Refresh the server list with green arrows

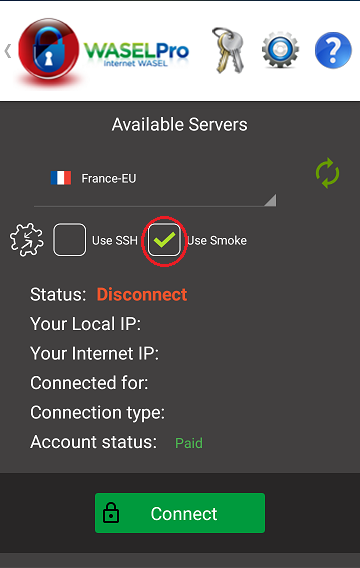click(327, 173)
